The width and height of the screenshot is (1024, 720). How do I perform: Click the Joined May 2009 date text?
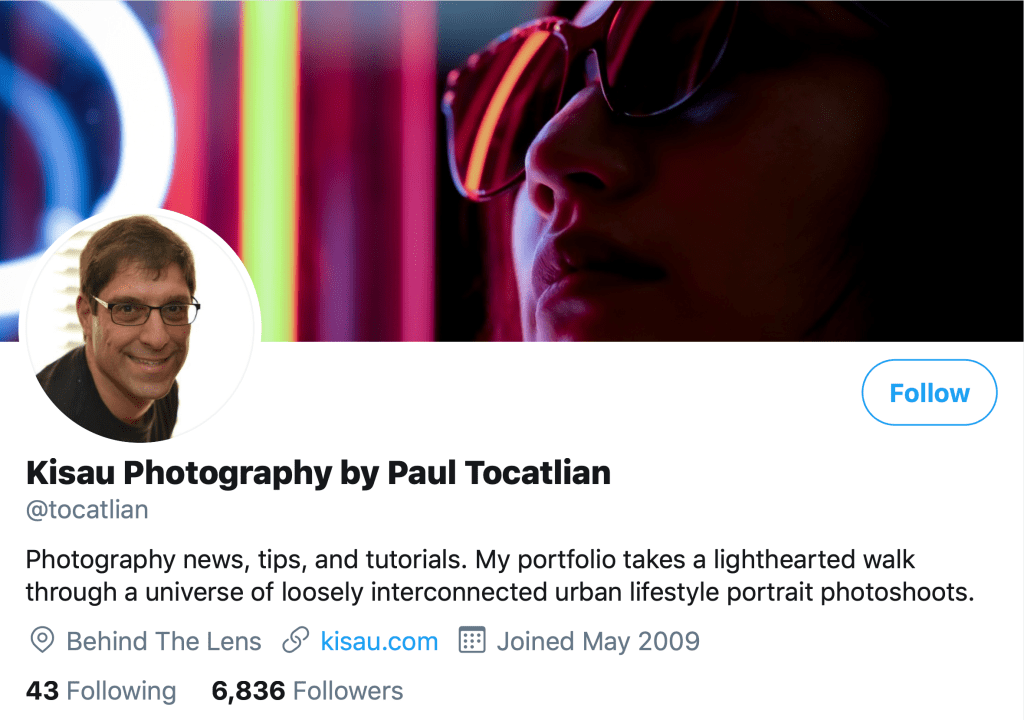point(598,641)
